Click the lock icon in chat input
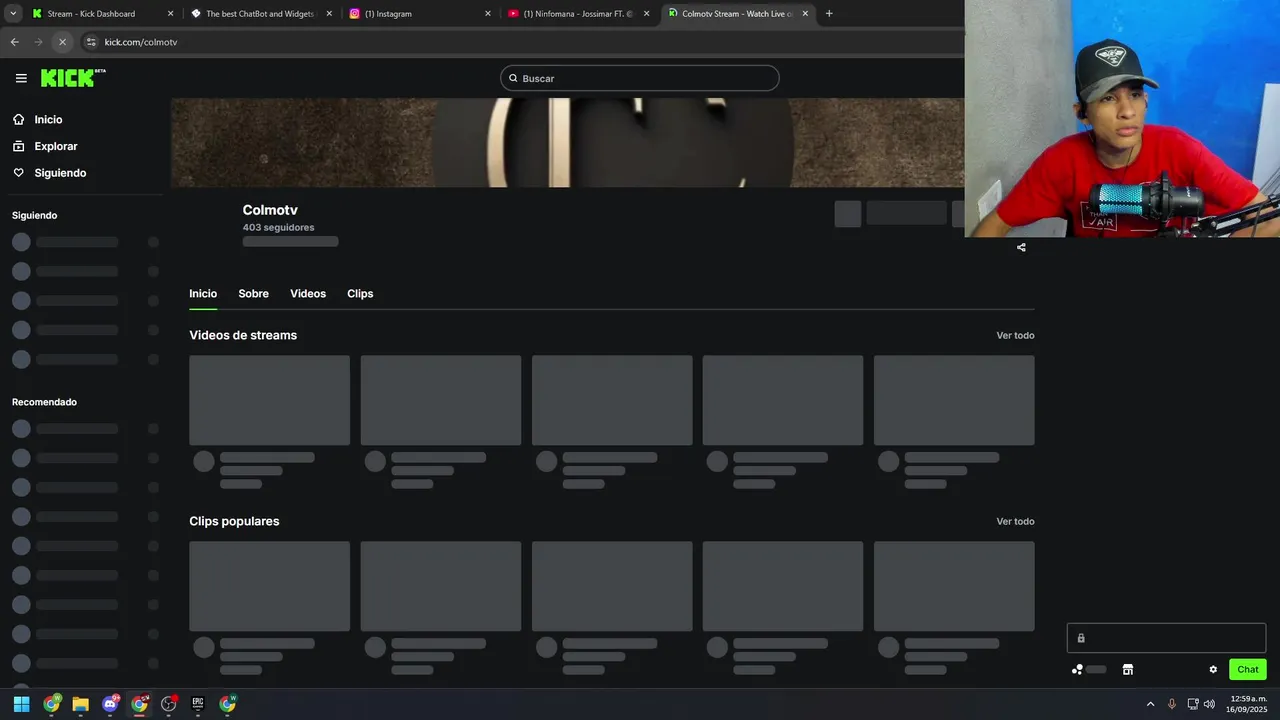 pyautogui.click(x=1080, y=638)
